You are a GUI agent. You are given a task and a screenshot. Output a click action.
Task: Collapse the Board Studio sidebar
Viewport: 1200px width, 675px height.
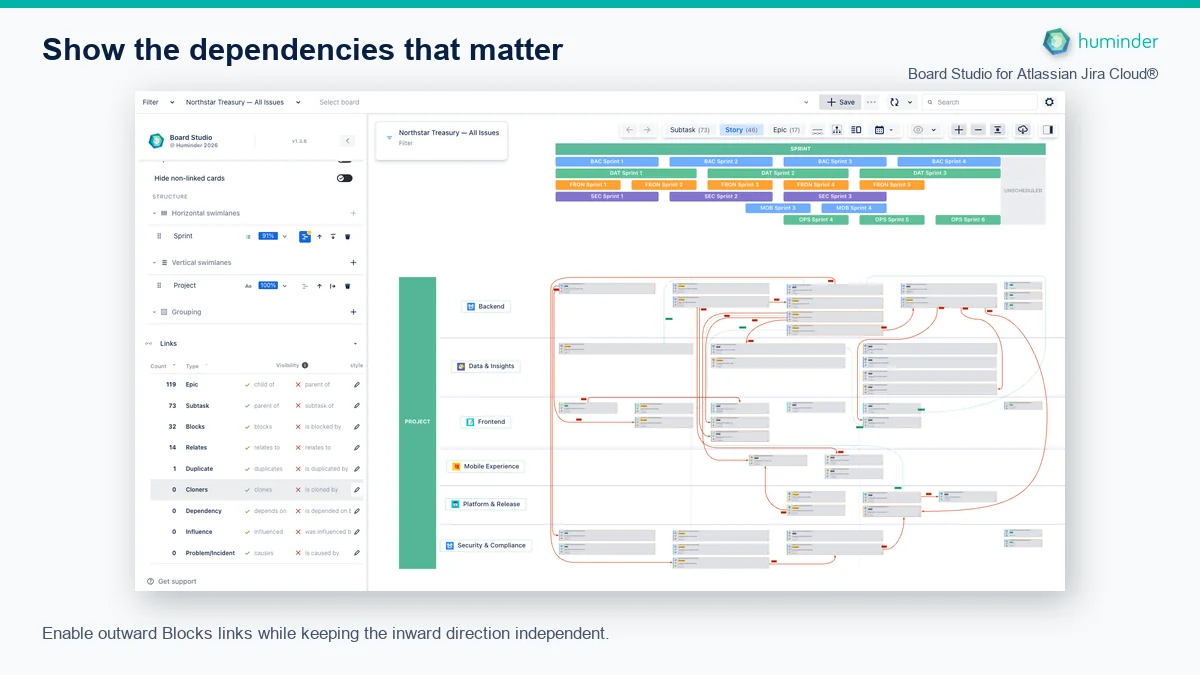click(347, 141)
